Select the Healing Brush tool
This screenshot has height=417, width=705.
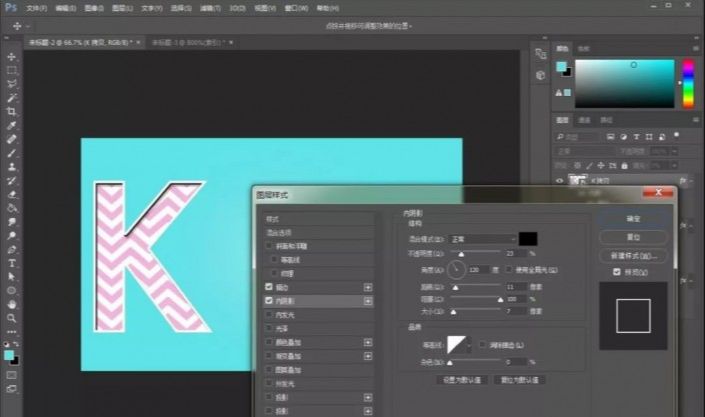12,139
